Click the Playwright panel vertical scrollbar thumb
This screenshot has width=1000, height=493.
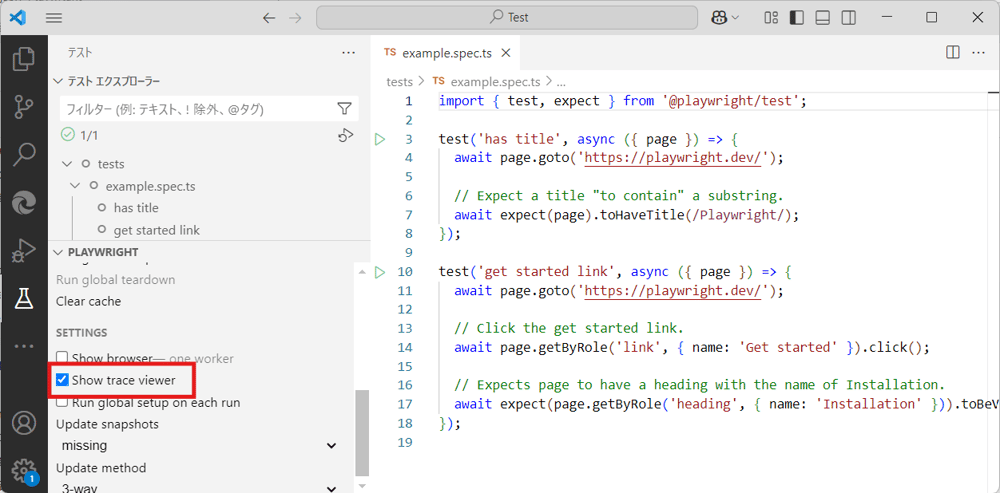coord(362,433)
